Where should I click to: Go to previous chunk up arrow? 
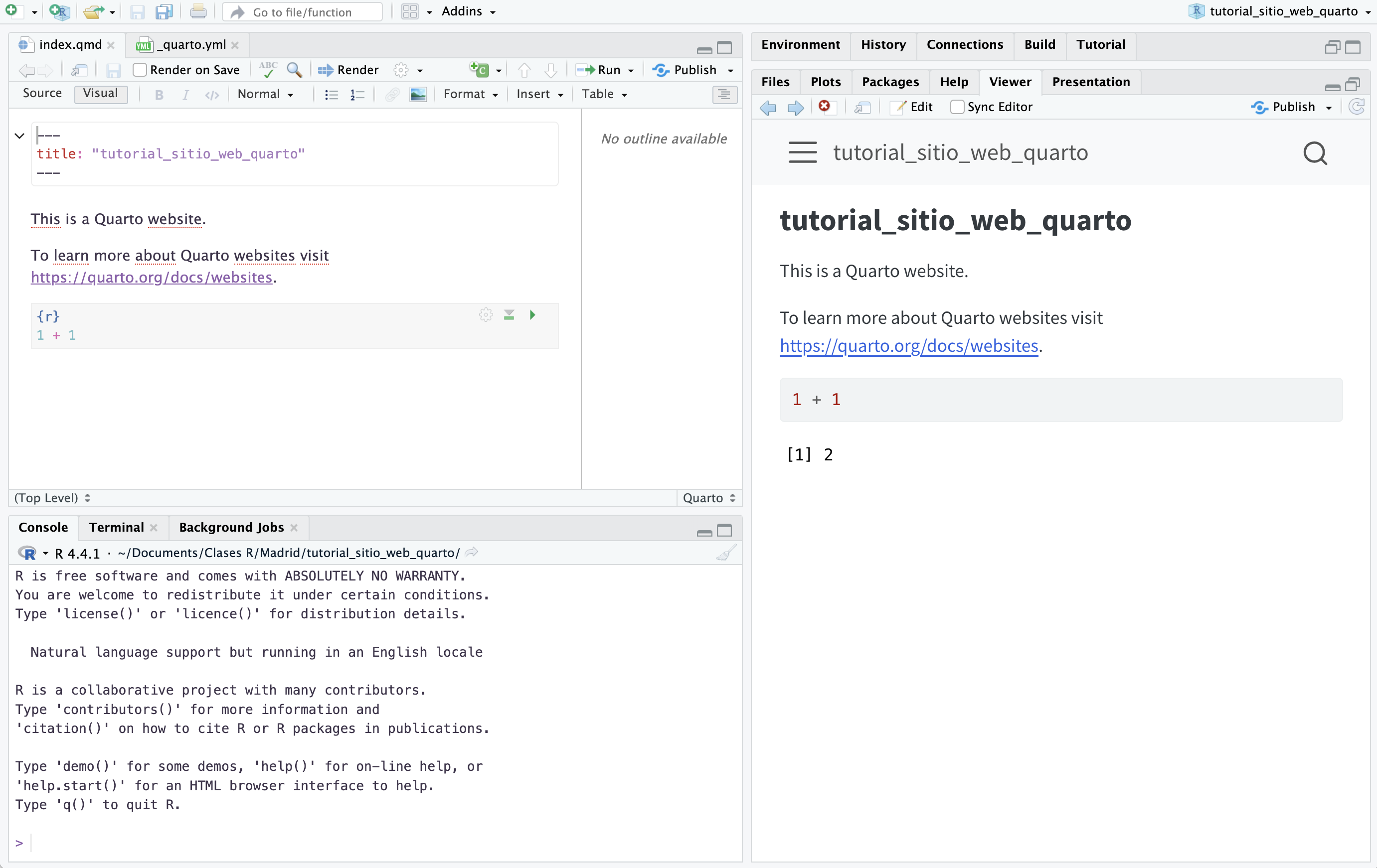point(524,70)
